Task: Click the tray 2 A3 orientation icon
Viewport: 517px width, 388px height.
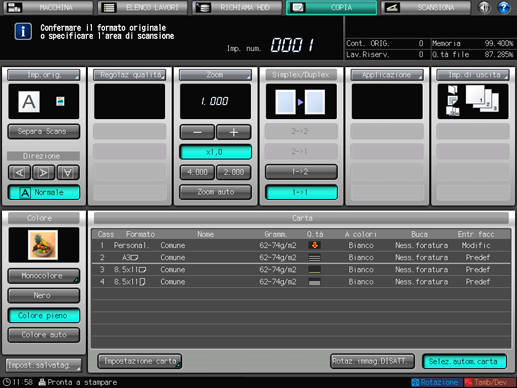Action: point(134,258)
